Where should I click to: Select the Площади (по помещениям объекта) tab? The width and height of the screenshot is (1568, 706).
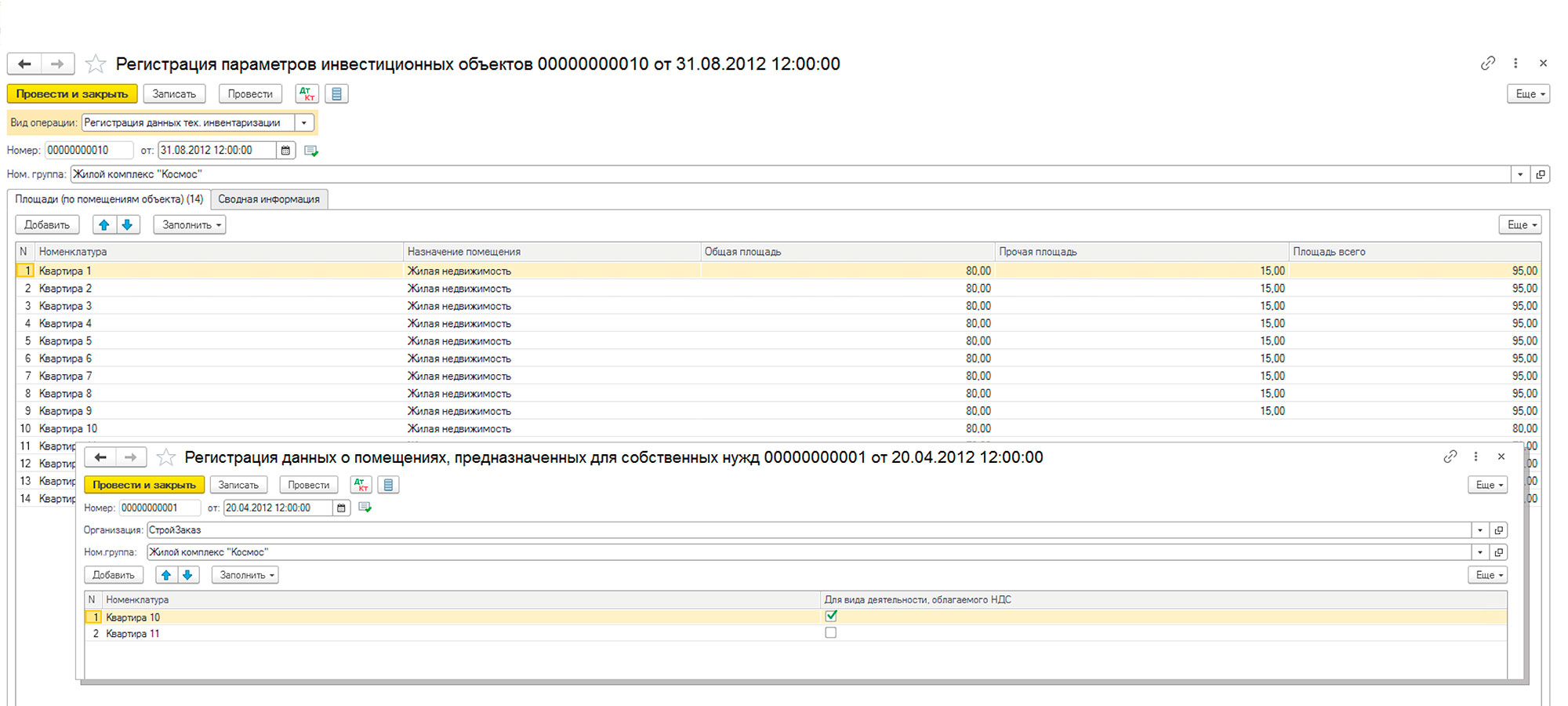(x=109, y=199)
